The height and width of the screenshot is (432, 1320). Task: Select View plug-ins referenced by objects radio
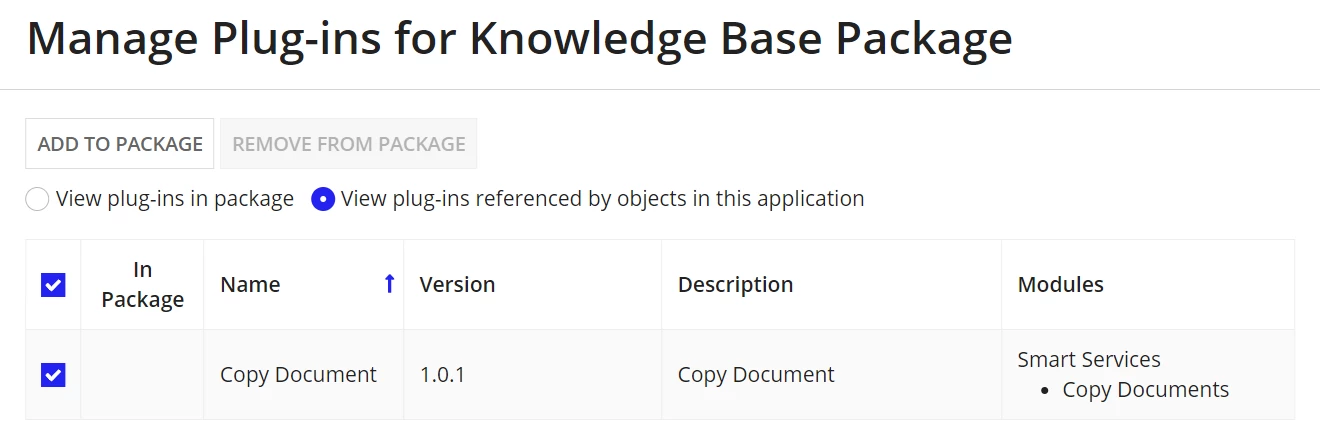[x=323, y=199]
